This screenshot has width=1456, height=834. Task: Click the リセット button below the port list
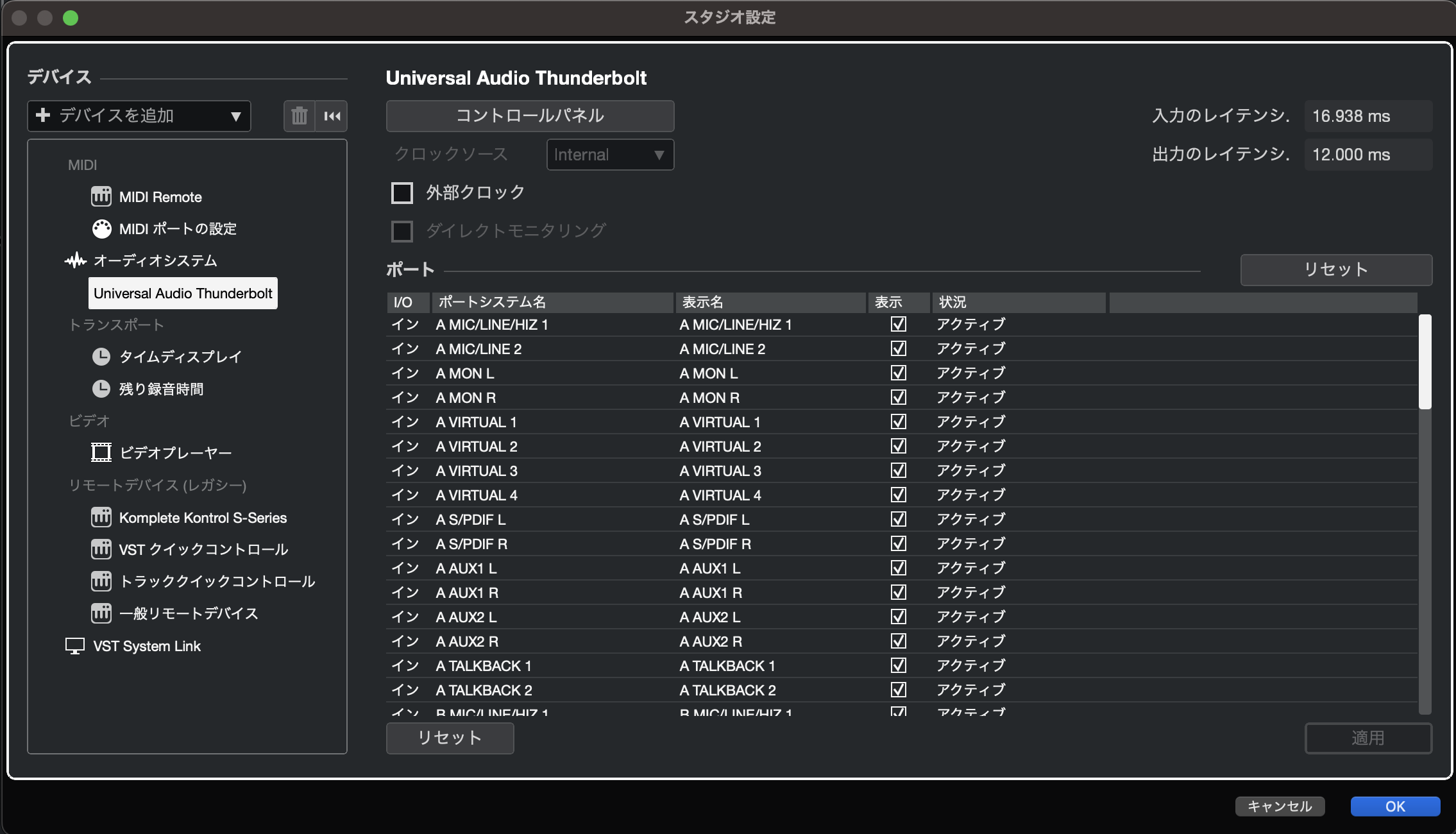tap(450, 738)
